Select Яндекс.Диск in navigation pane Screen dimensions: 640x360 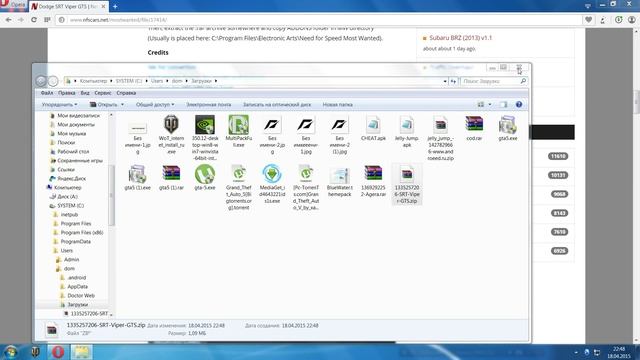[71, 179]
